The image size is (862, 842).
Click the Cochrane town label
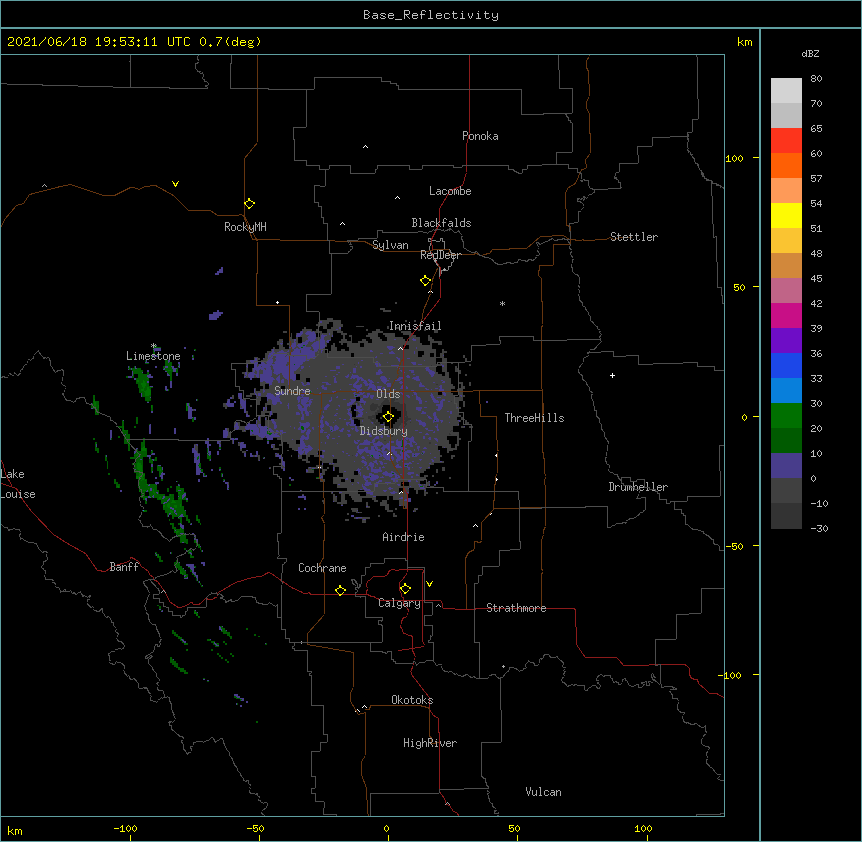[322, 568]
